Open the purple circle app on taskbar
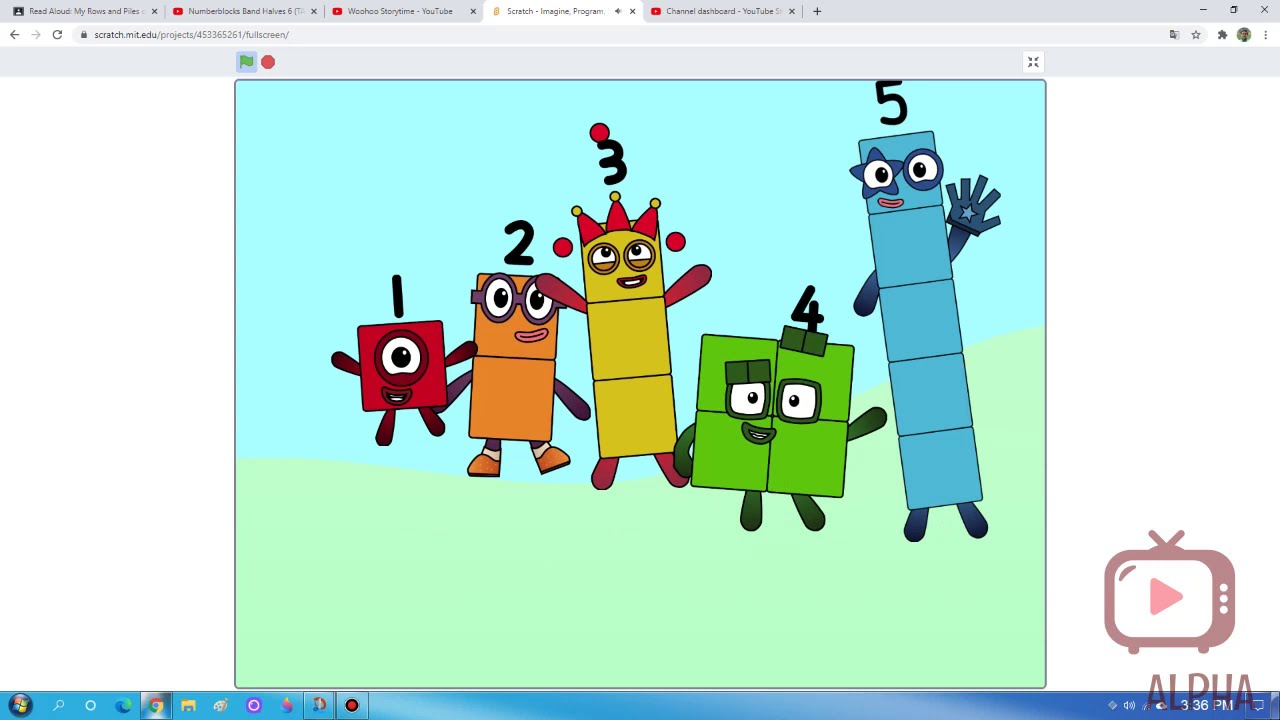Viewport: 1280px width, 720px height. (x=254, y=705)
